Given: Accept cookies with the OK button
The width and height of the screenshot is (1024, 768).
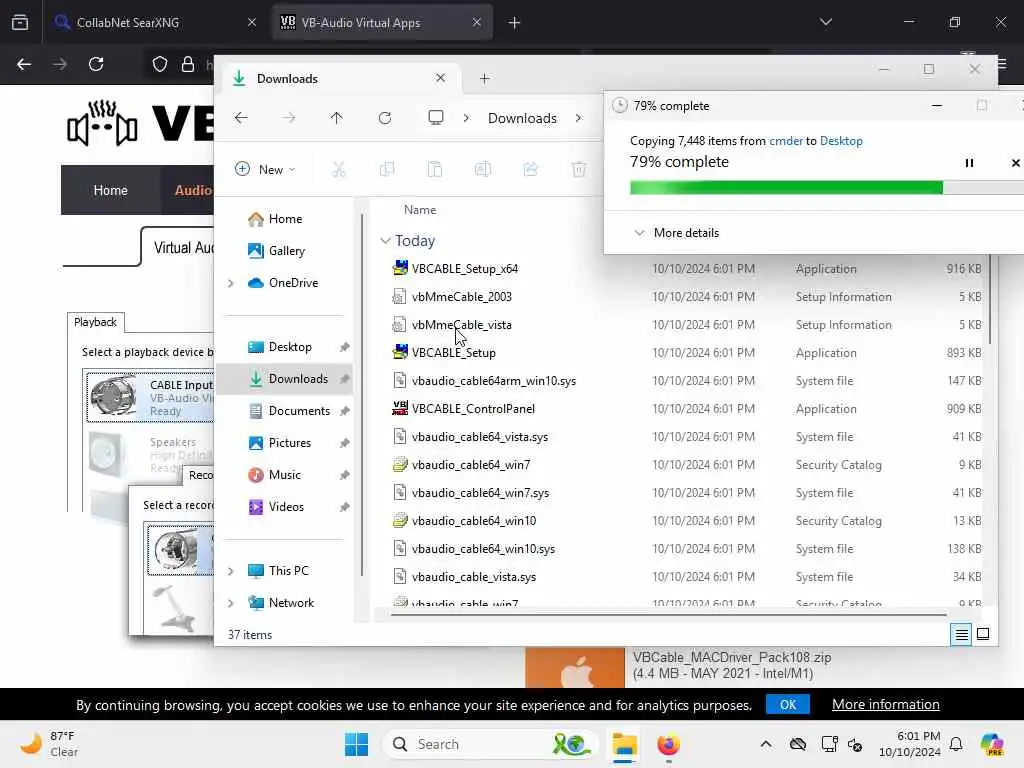Looking at the screenshot, I should pyautogui.click(x=788, y=705).
